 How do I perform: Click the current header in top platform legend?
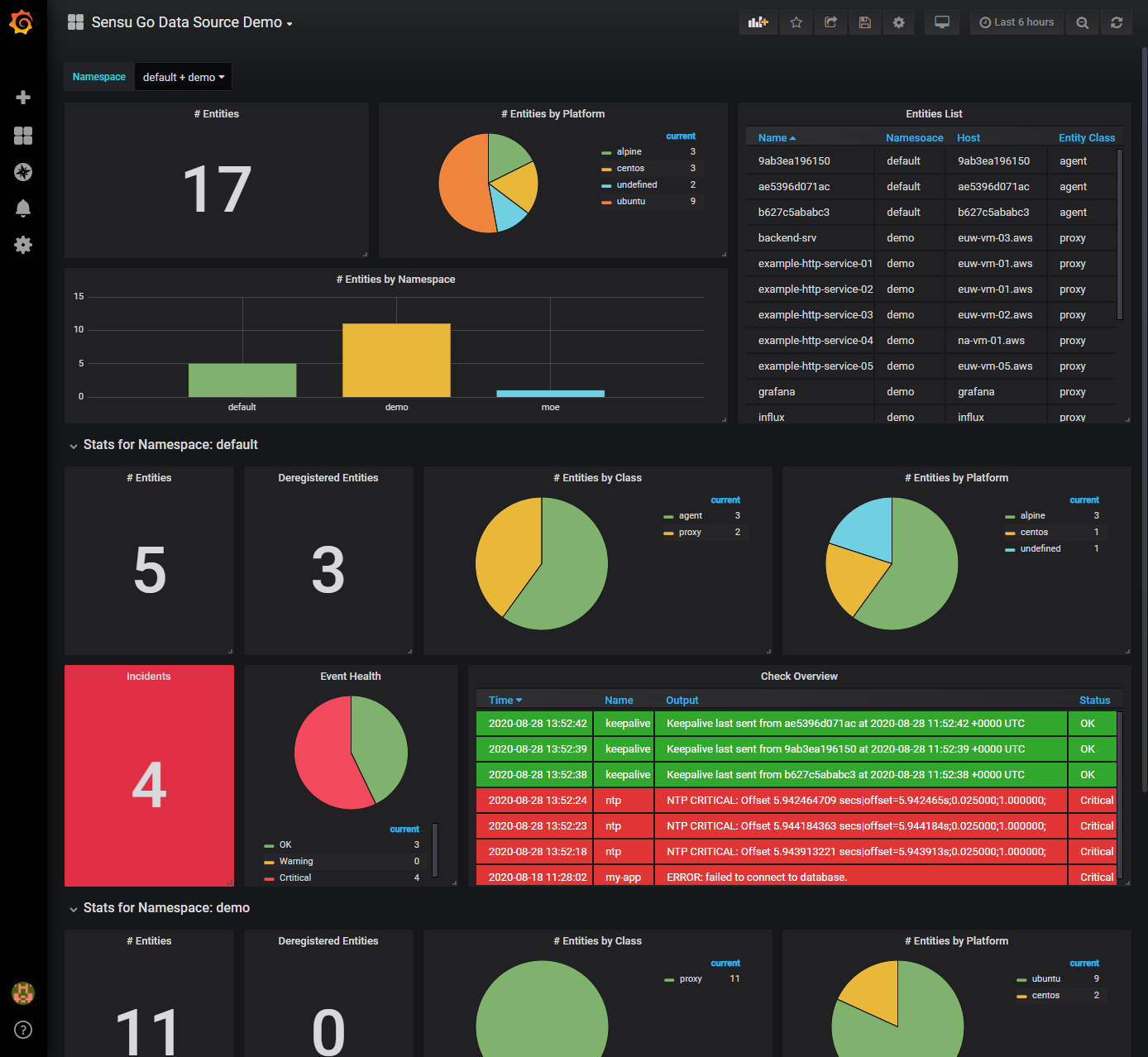pos(681,136)
